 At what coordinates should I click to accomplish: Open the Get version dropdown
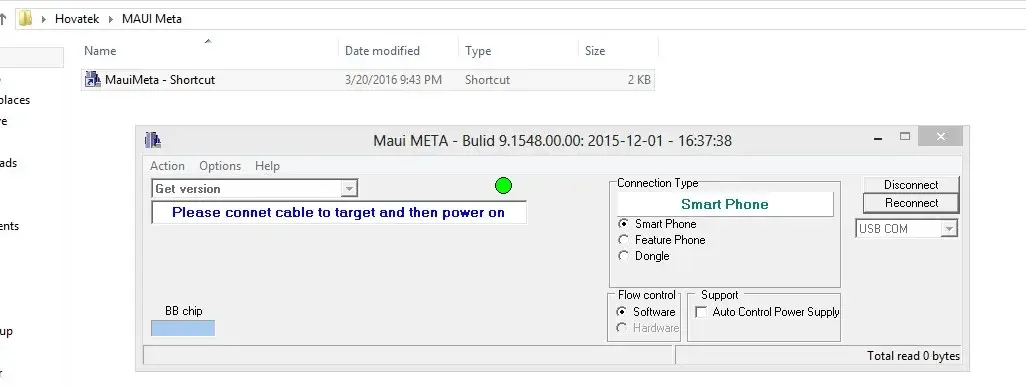[349, 189]
